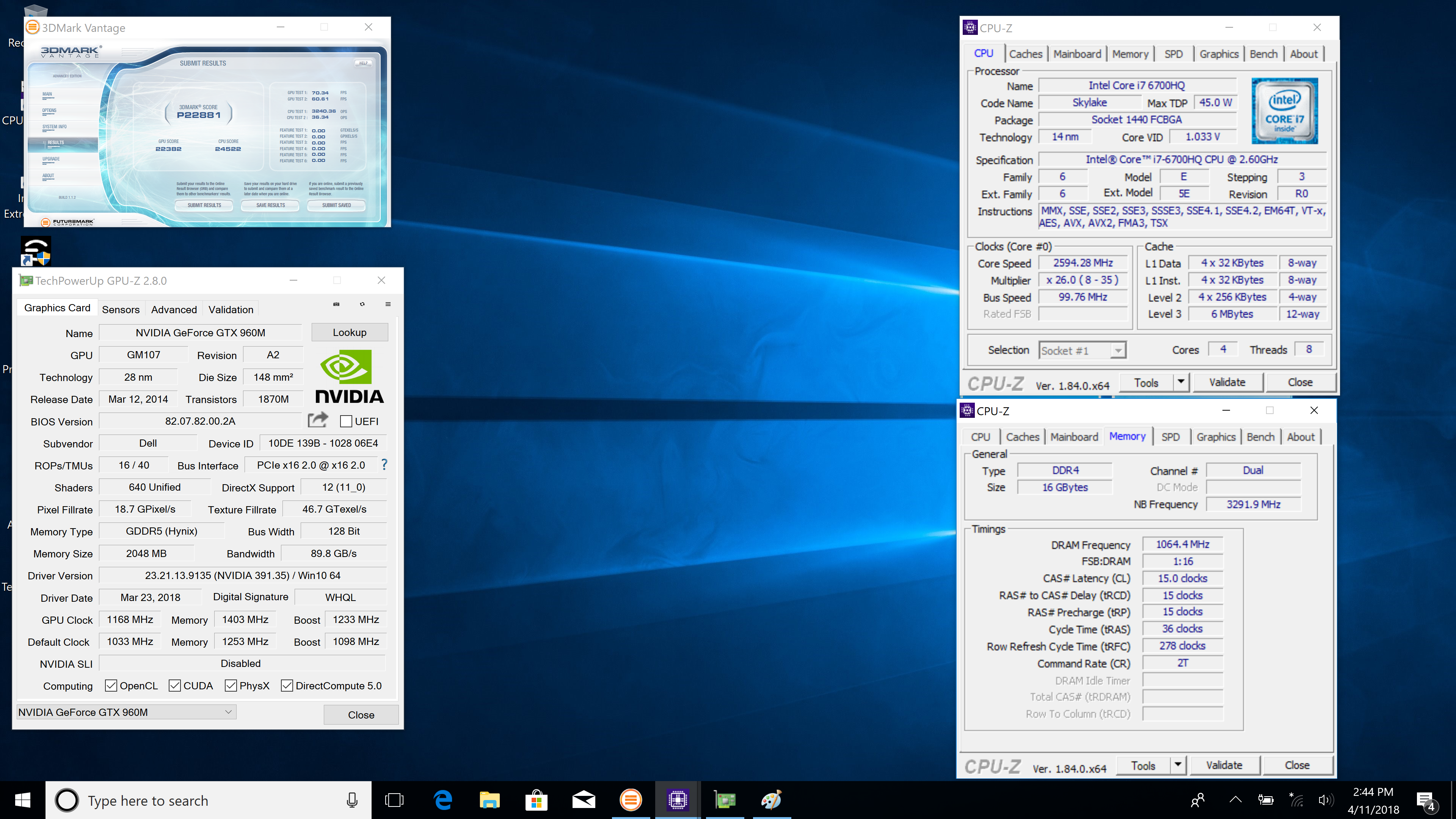
Task: Click GPU-Z refresh icon
Action: [362, 304]
